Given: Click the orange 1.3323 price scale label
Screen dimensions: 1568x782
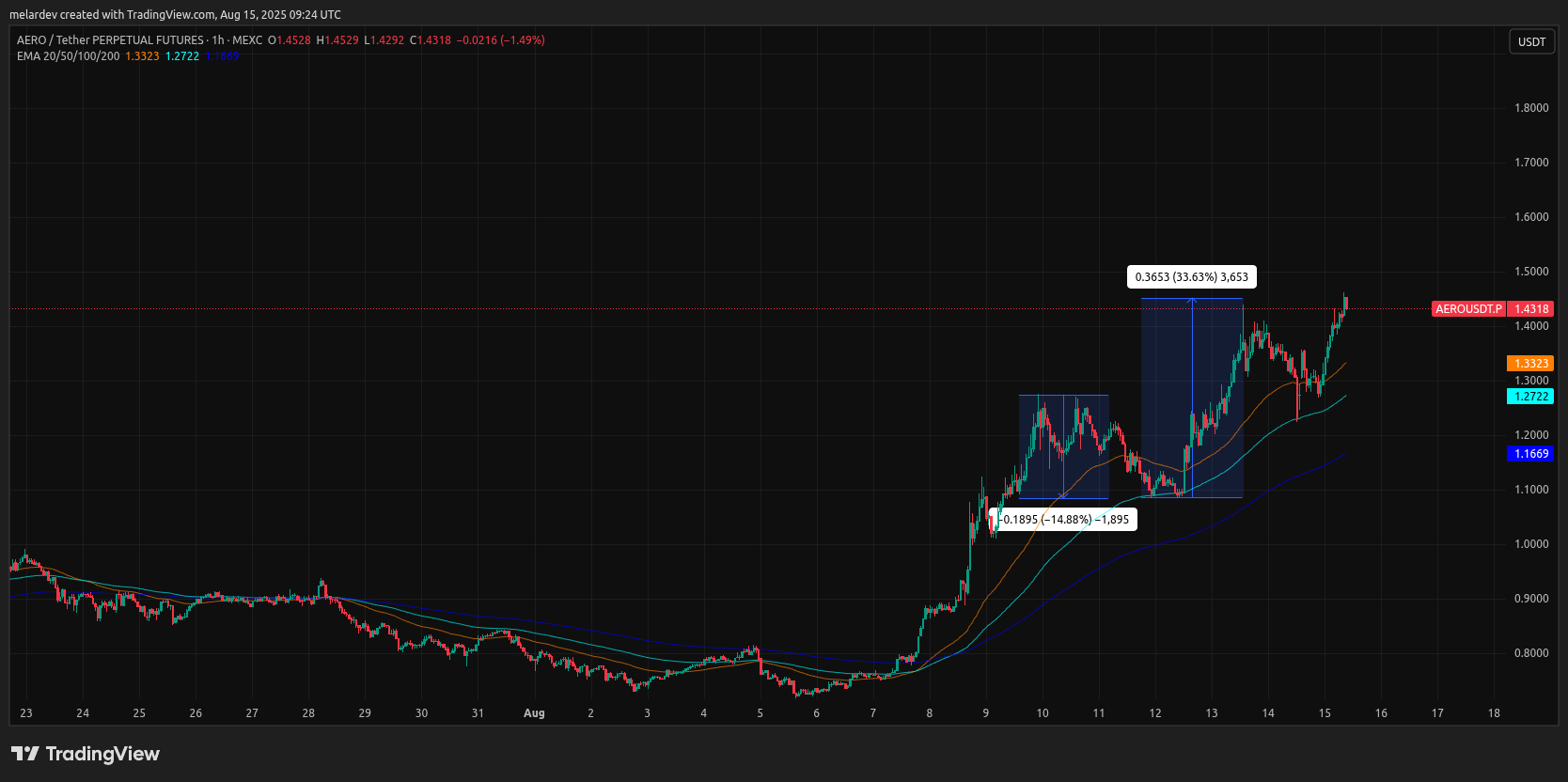Looking at the screenshot, I should 1530,364.
